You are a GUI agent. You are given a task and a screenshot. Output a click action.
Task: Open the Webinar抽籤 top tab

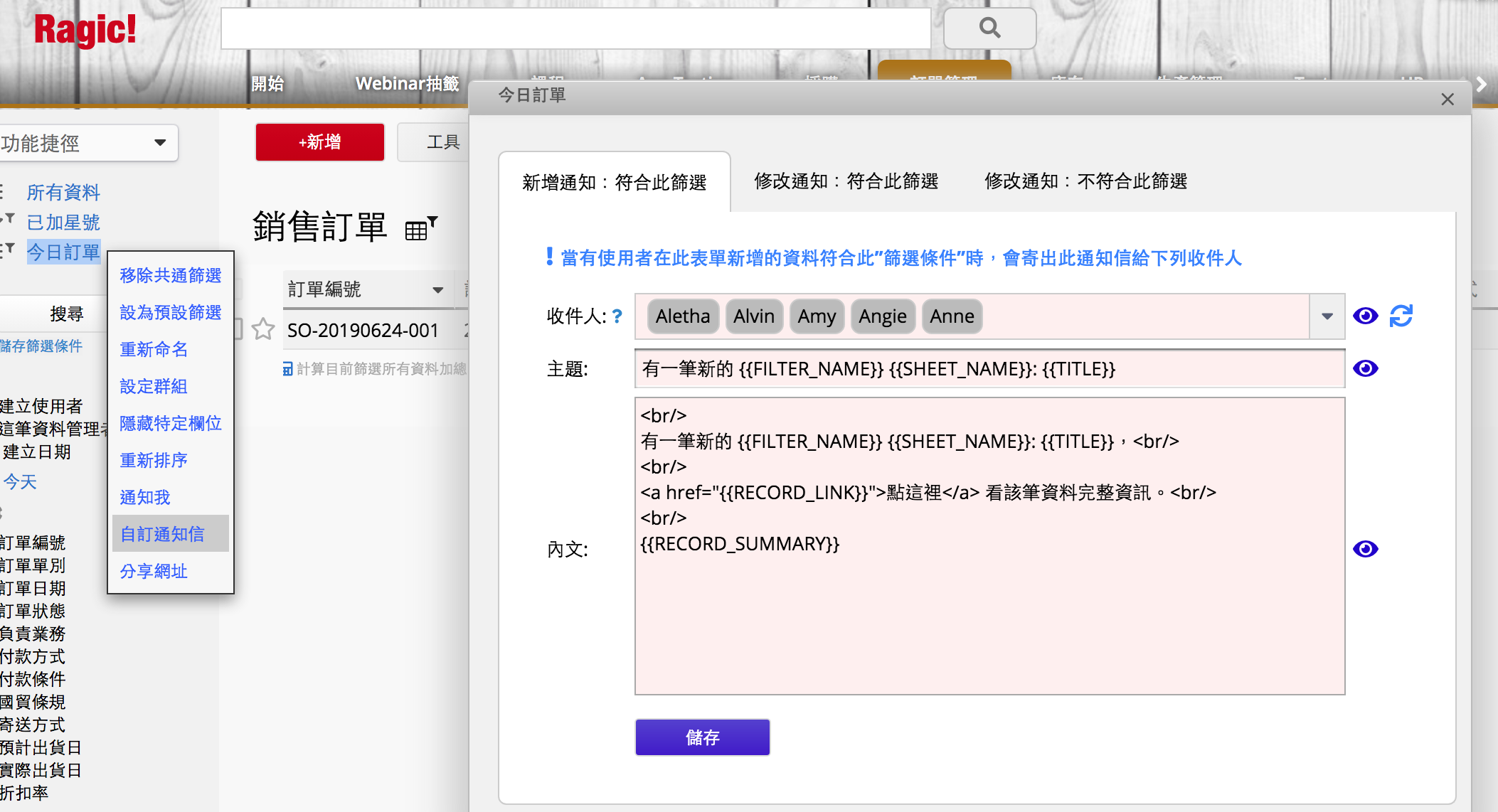[408, 84]
